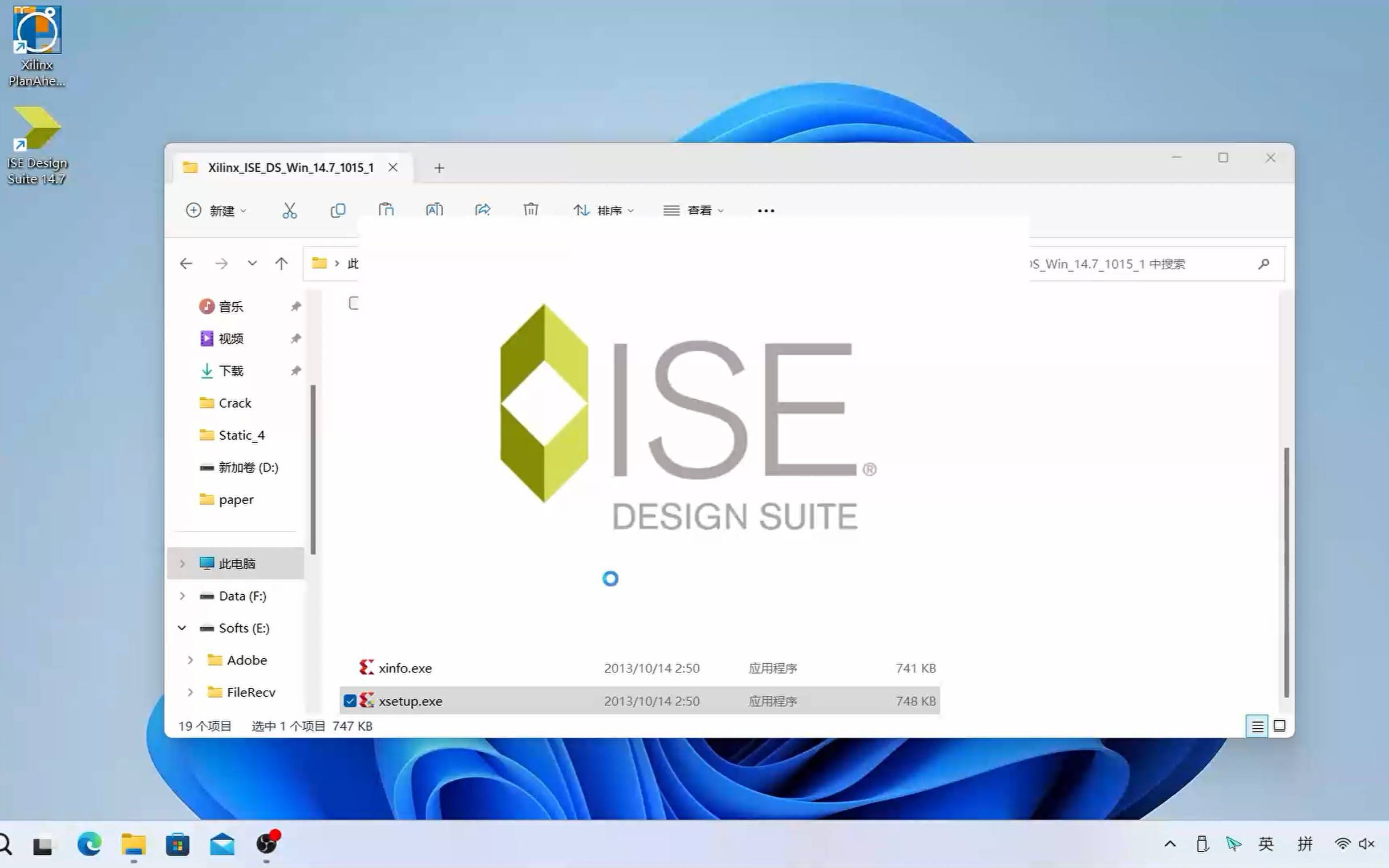Open File Explorer from the taskbar

click(133, 844)
